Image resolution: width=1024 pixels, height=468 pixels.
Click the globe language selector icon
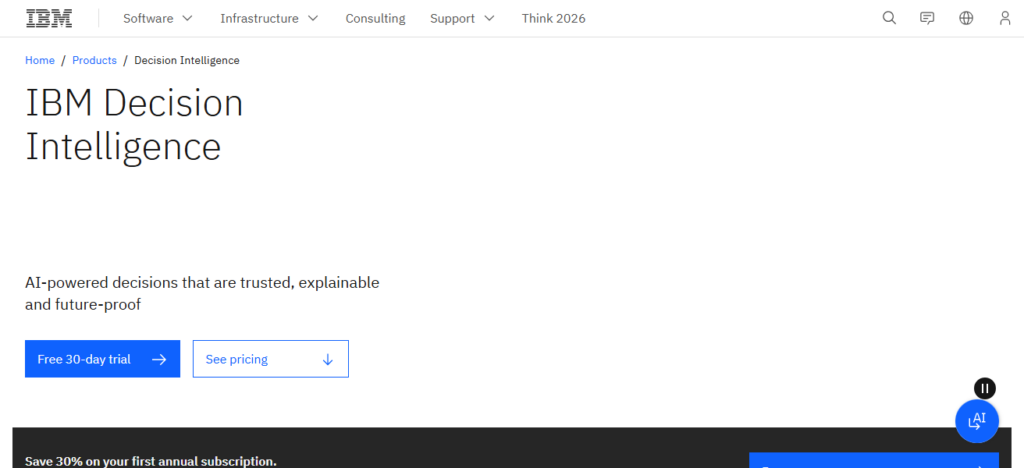click(966, 18)
